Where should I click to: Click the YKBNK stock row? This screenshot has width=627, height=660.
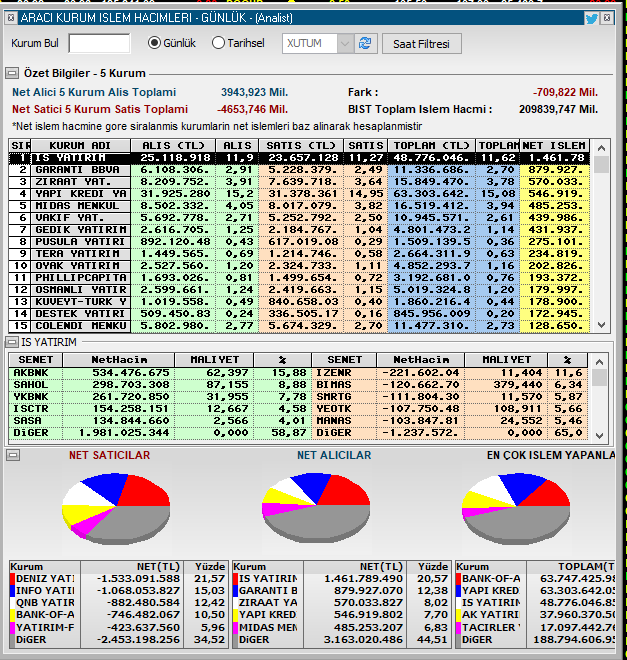point(160,397)
